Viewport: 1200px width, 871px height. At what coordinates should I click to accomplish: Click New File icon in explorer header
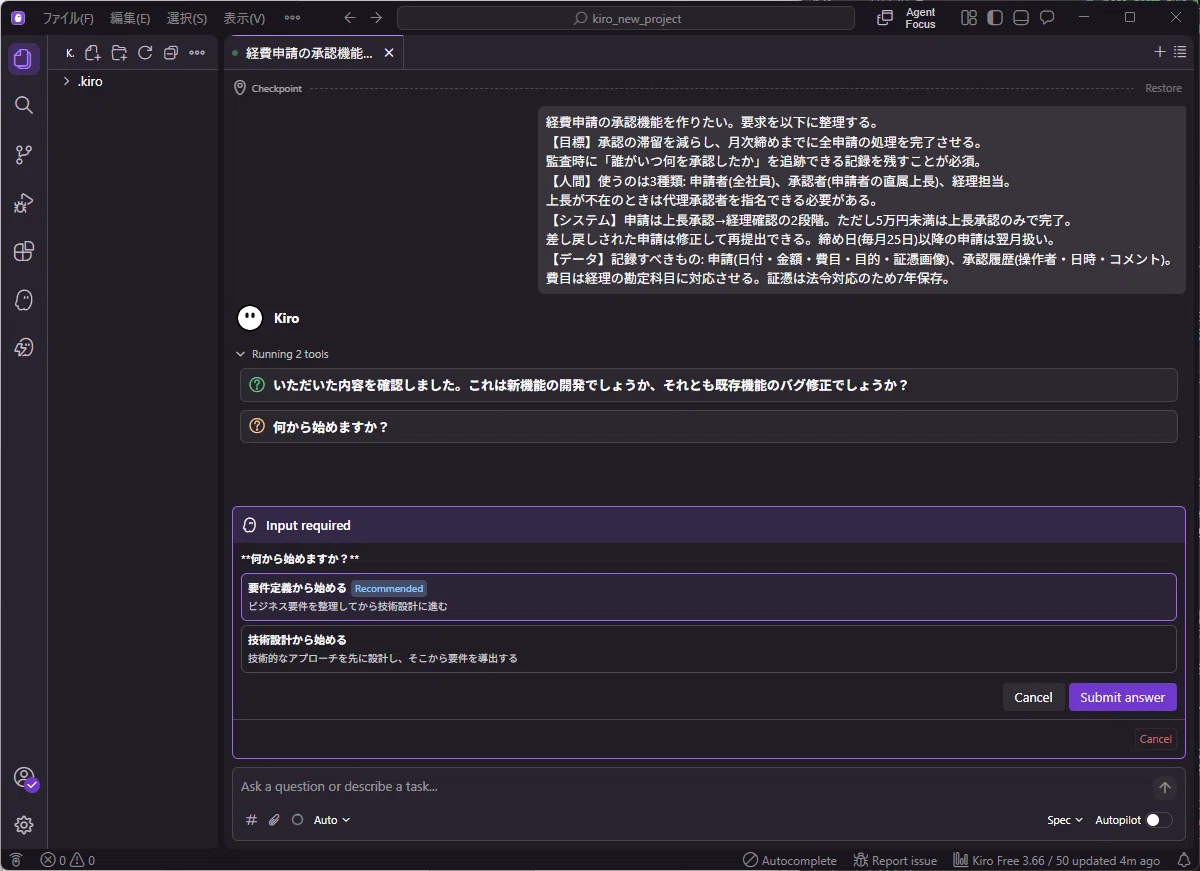click(93, 53)
